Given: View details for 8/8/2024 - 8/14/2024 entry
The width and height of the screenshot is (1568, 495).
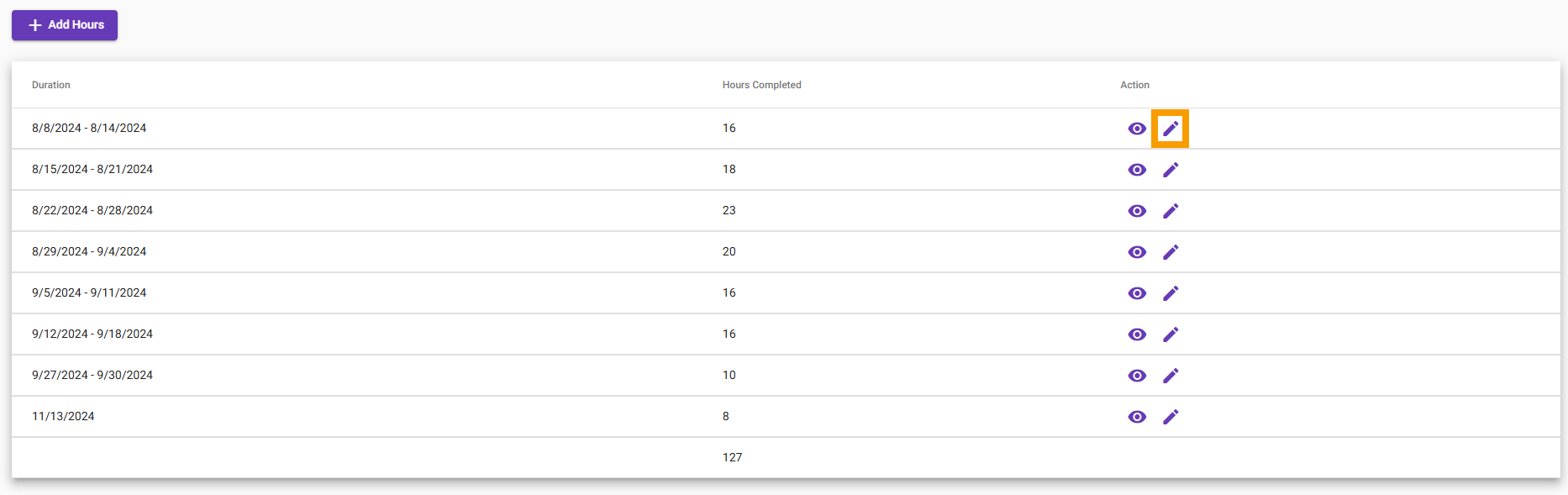Looking at the screenshot, I should click(x=1137, y=129).
